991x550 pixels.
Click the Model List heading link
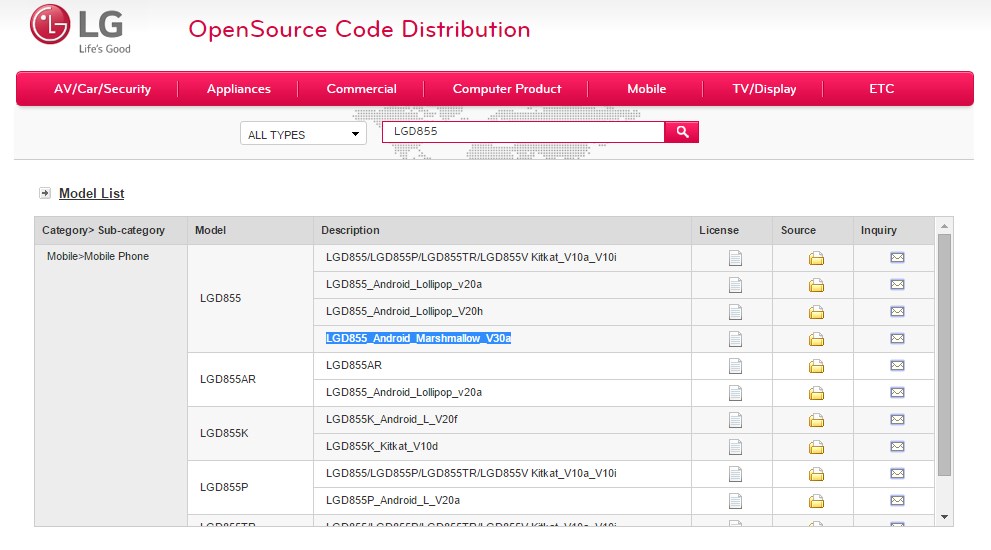point(92,193)
